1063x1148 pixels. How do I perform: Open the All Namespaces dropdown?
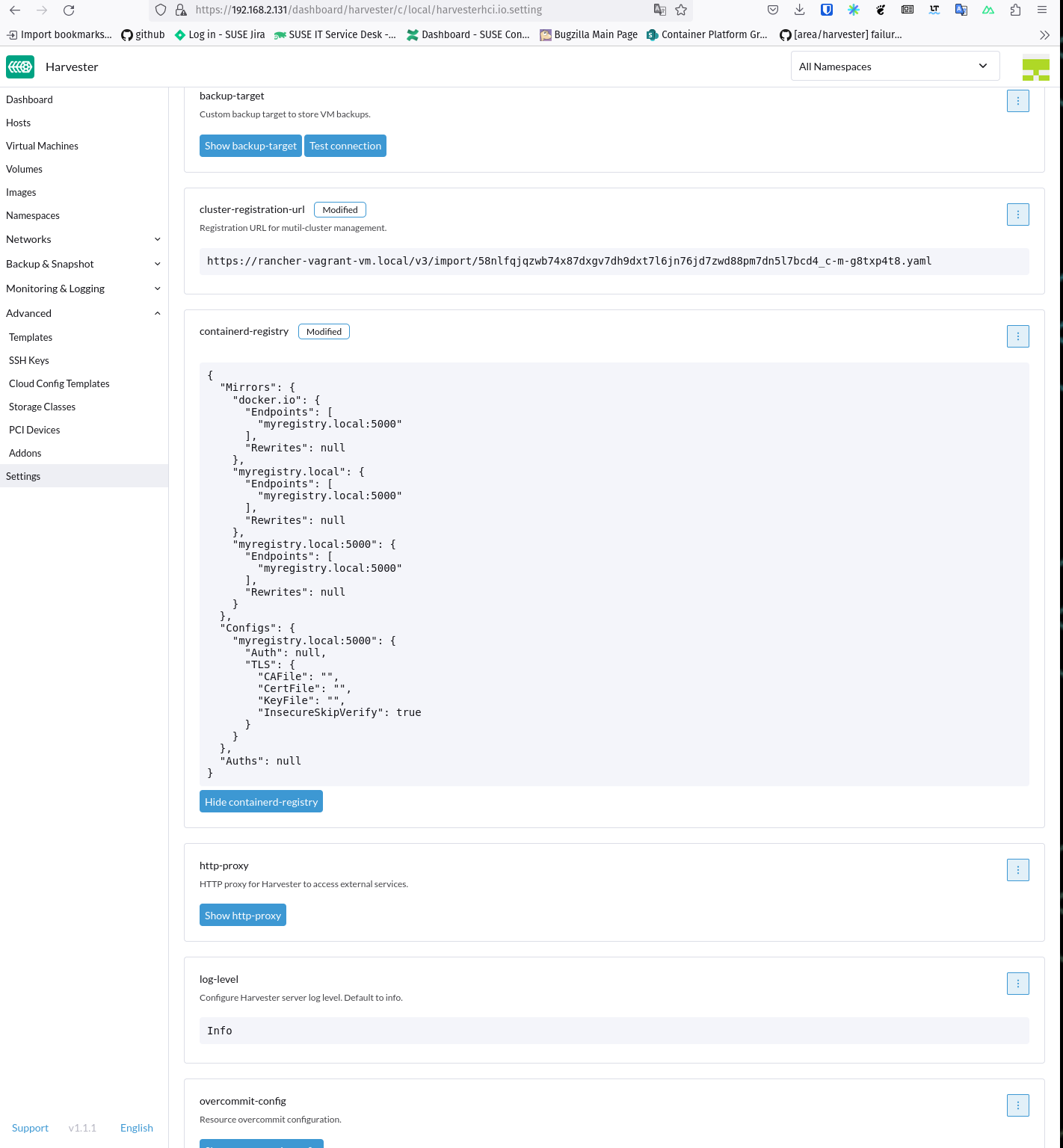[895, 66]
